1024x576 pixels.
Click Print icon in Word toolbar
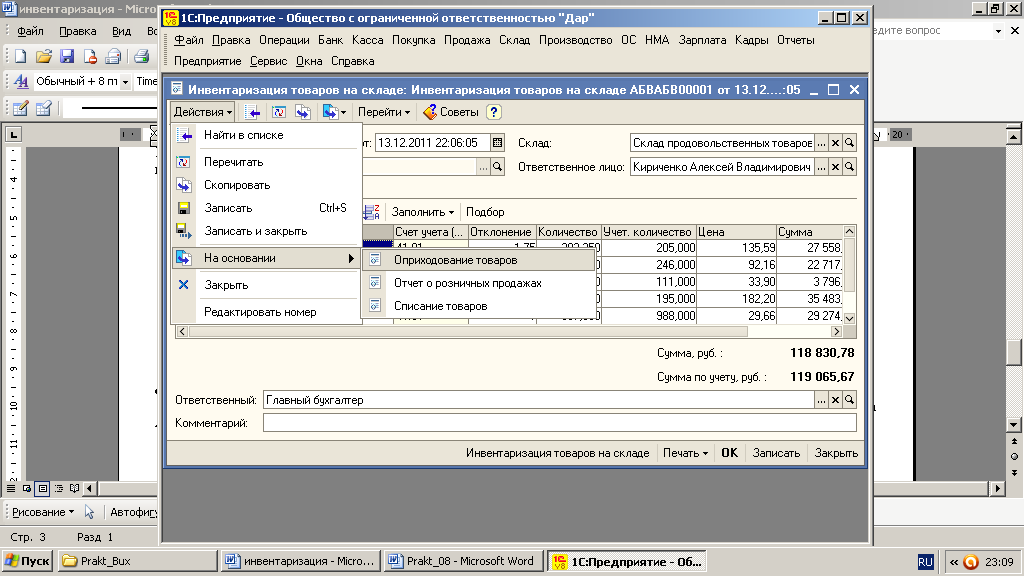[x=142, y=57]
